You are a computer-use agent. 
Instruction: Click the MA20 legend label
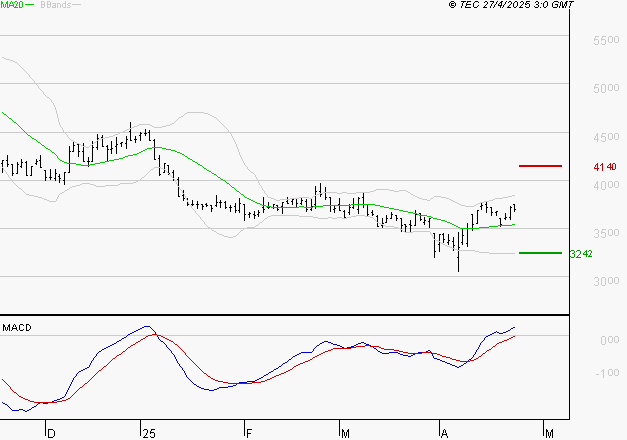(12, 6)
